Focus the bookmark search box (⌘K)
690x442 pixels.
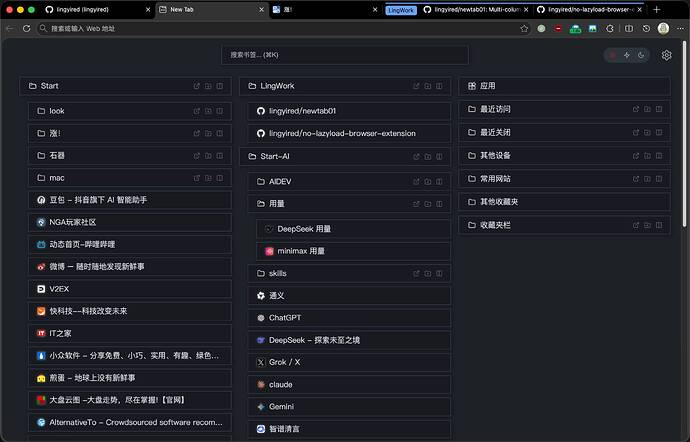[345, 55]
